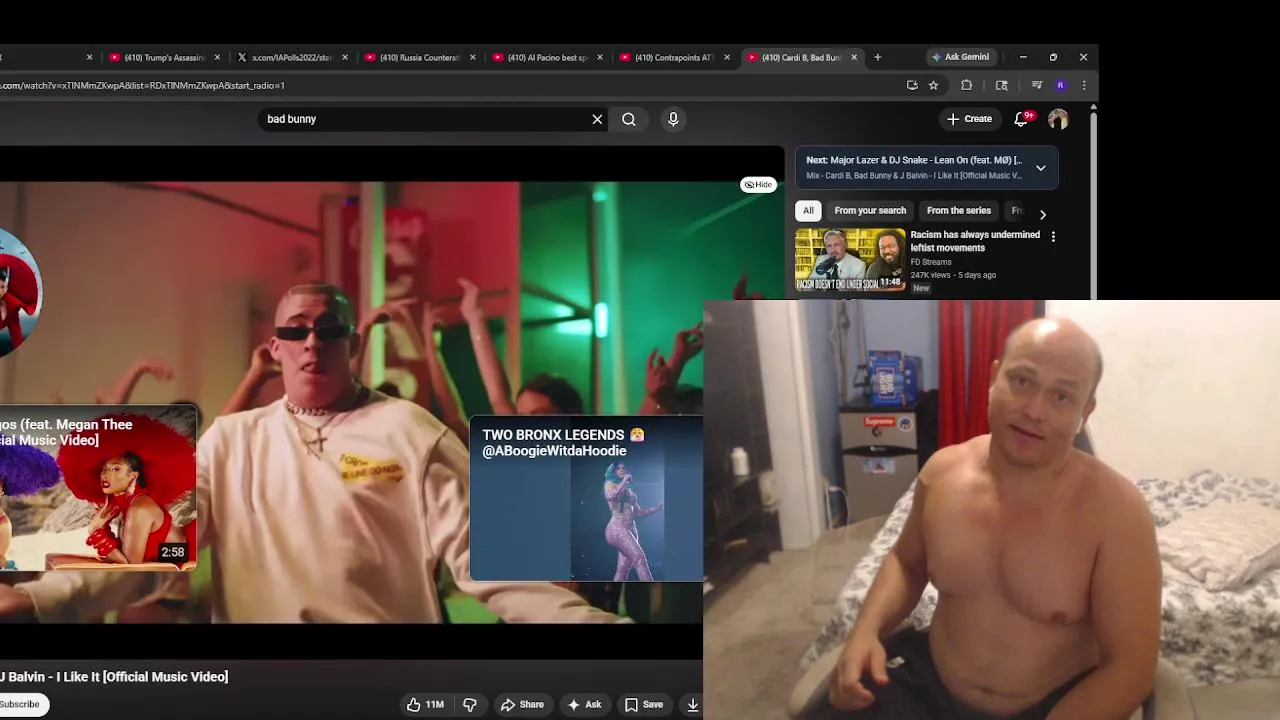
Task: Open a new browser tab
Action: (878, 57)
